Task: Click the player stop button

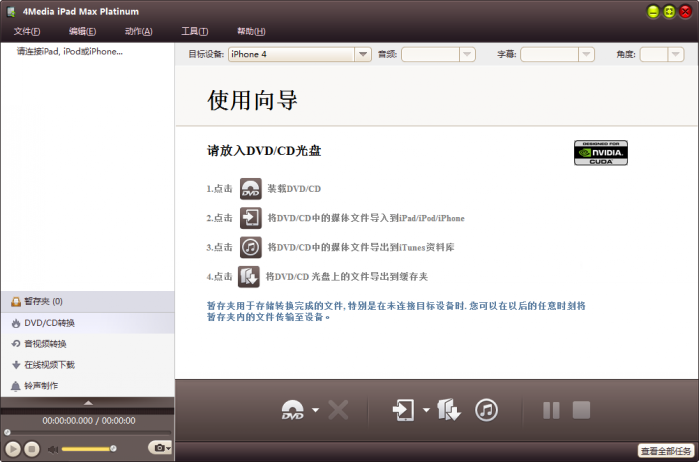Action: coord(32,449)
